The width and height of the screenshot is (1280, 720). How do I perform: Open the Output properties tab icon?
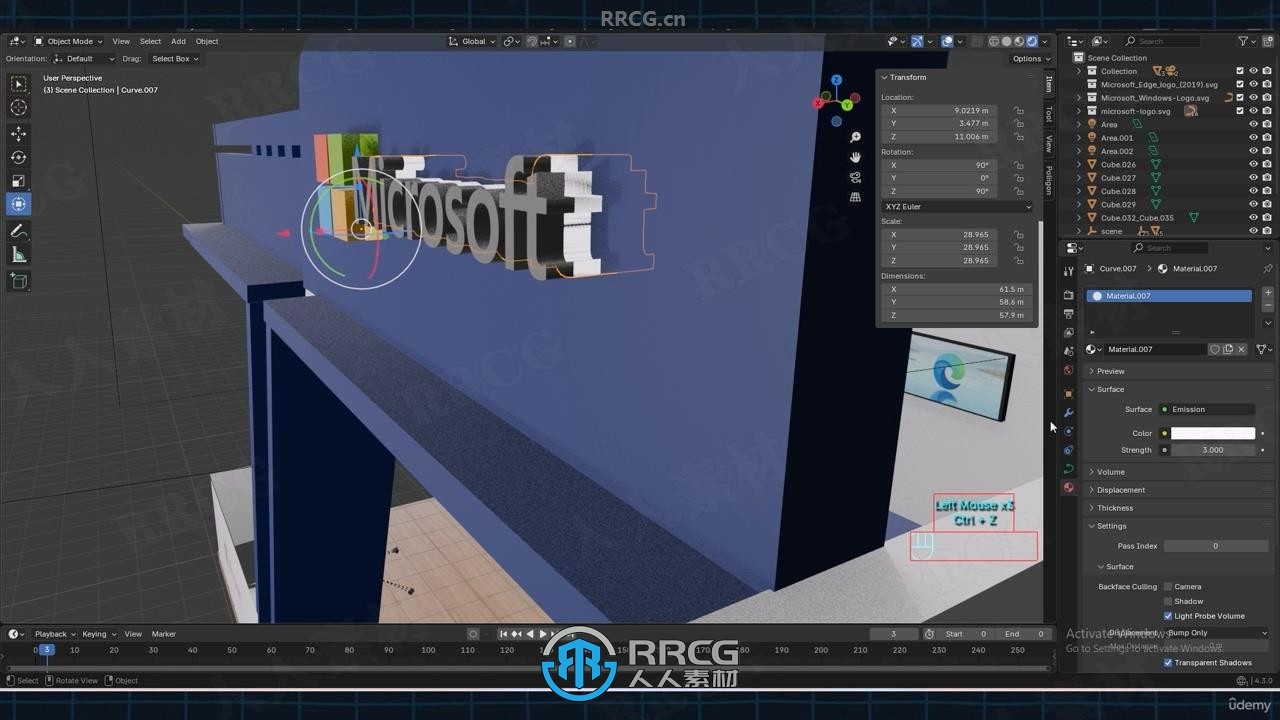point(1068,314)
